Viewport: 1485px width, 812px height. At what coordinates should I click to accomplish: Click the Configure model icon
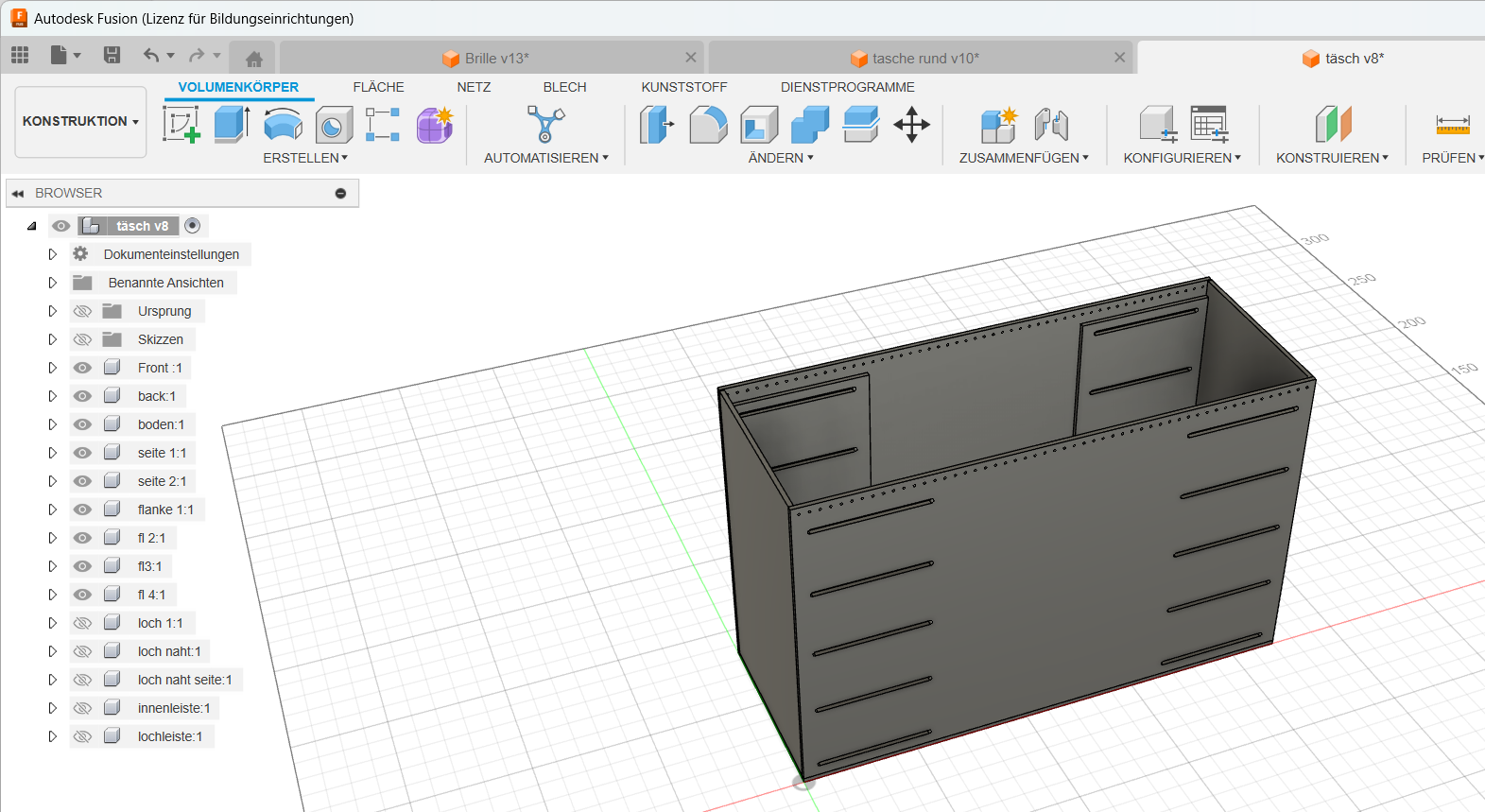coord(1157,124)
